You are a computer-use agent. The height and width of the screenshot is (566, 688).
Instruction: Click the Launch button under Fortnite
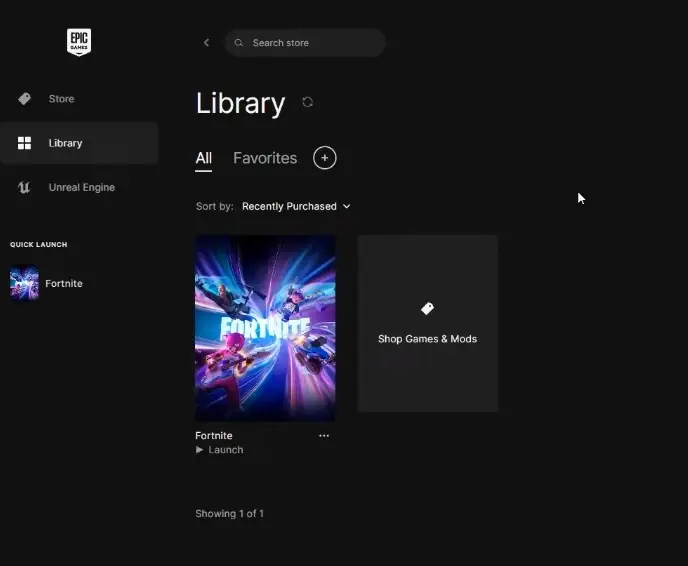[x=219, y=450]
